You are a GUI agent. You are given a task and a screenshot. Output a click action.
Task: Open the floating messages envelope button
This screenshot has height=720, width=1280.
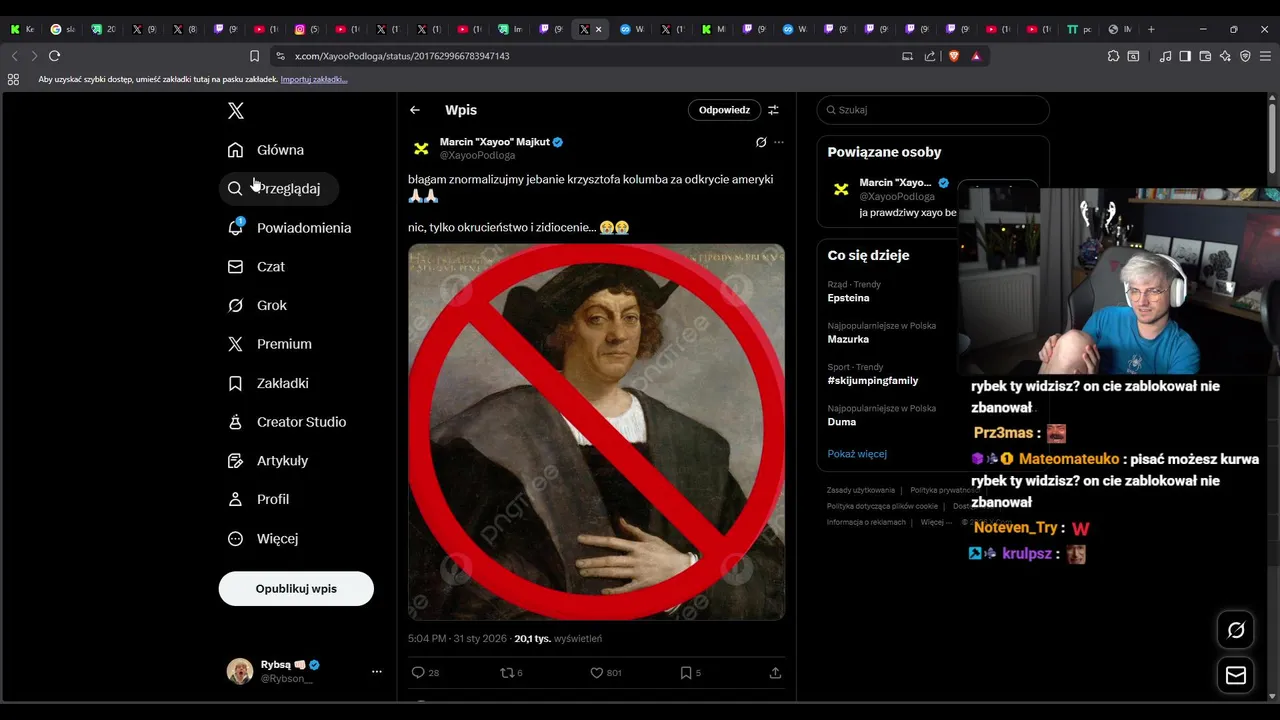click(x=1236, y=676)
